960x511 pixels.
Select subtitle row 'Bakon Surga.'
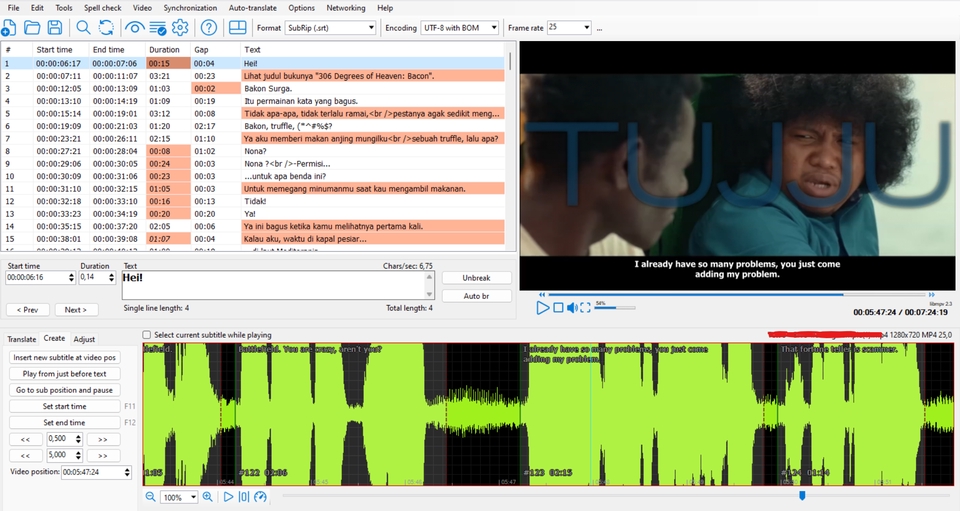(254, 88)
